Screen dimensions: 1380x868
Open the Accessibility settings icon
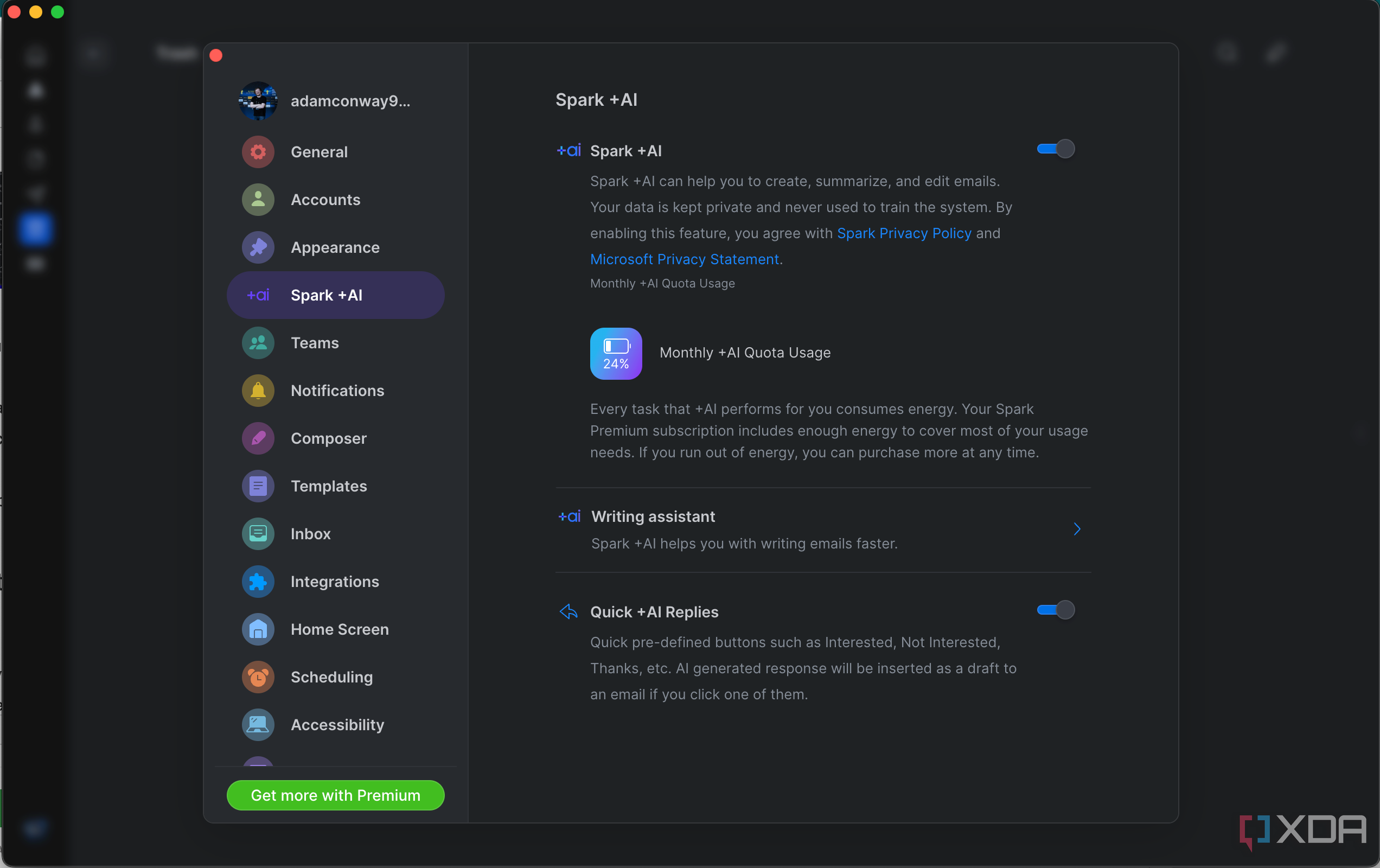pyautogui.click(x=257, y=724)
